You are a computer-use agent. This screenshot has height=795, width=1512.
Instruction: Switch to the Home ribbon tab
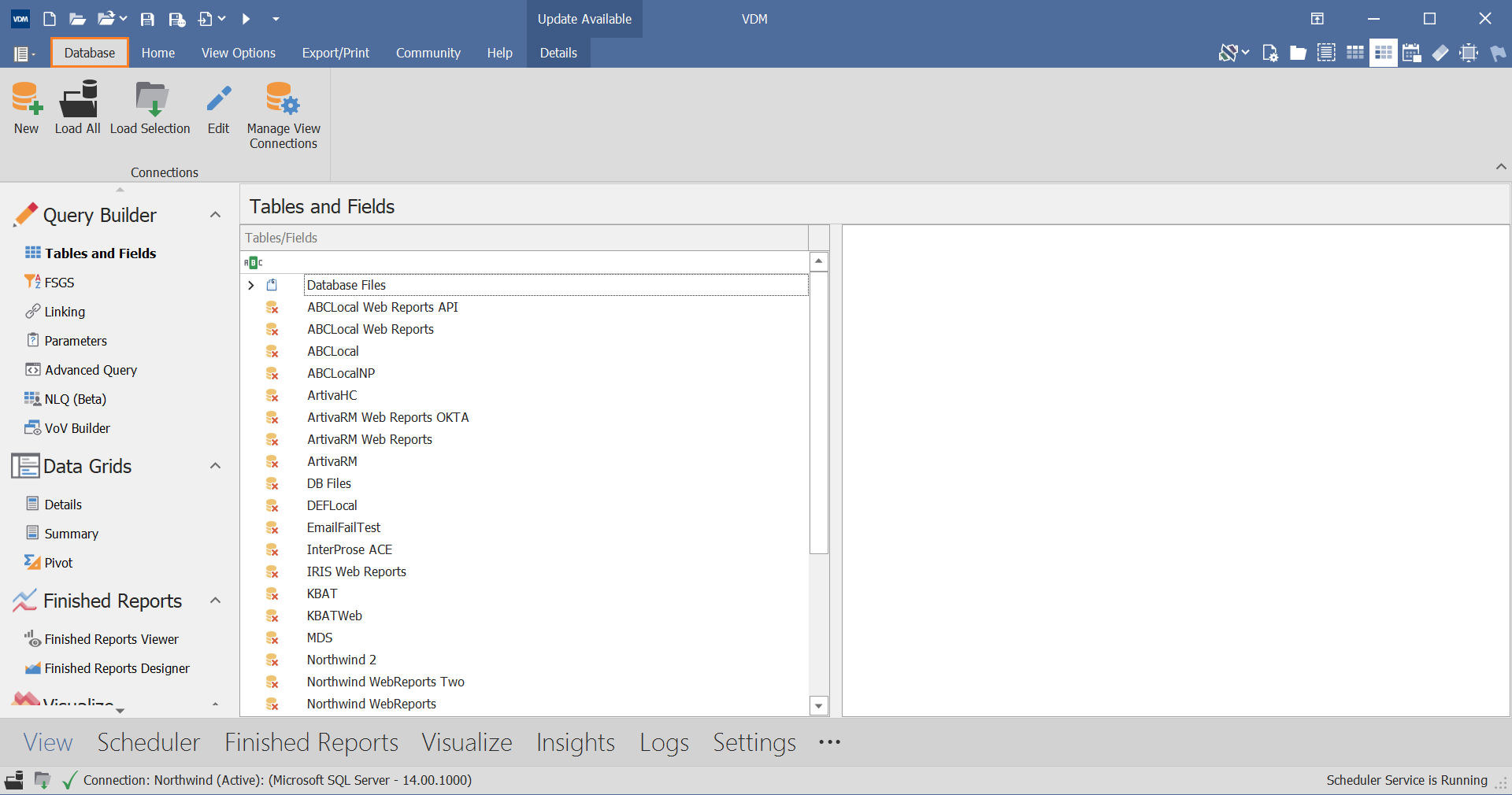pyautogui.click(x=158, y=53)
